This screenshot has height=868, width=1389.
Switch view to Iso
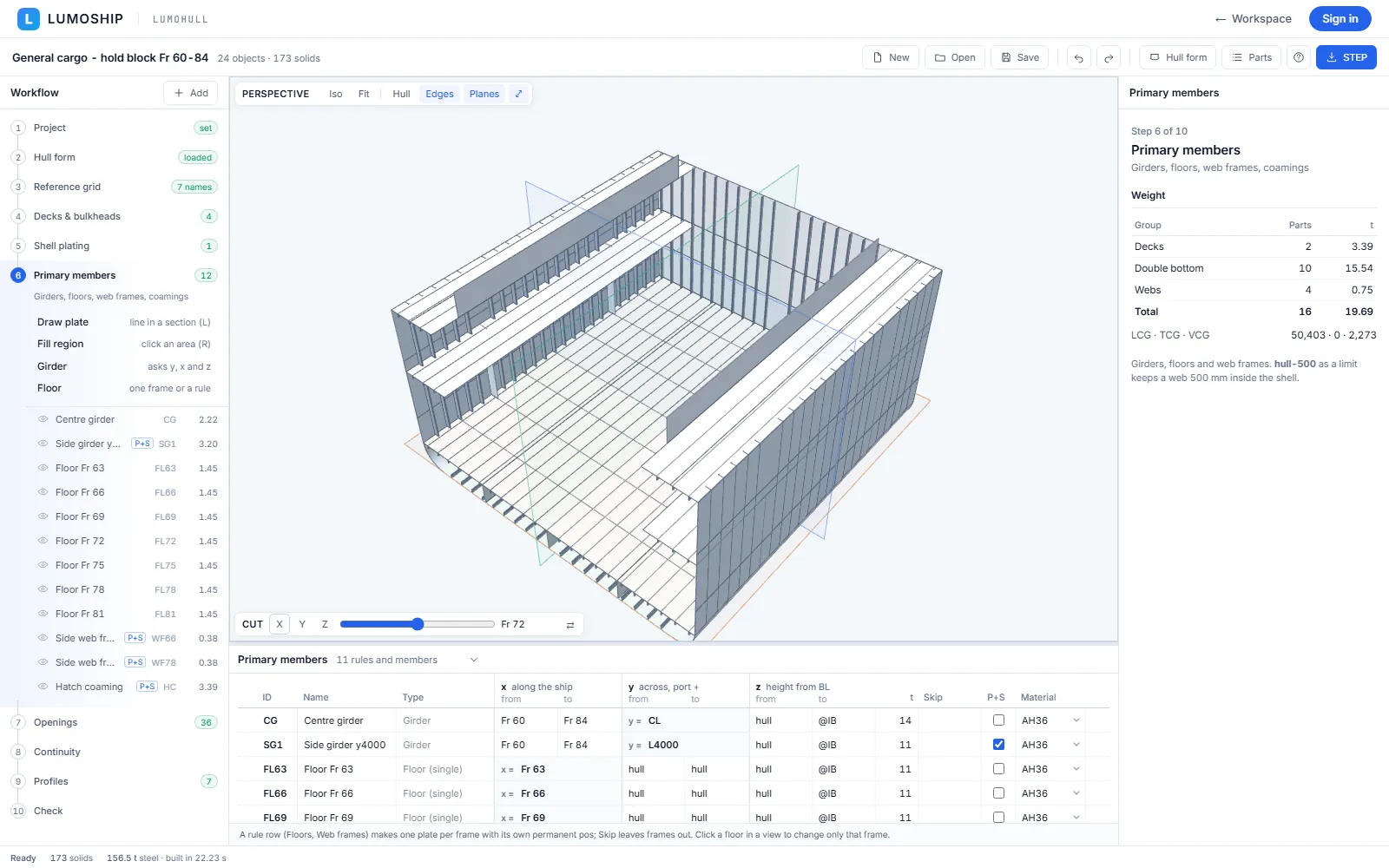click(x=336, y=94)
